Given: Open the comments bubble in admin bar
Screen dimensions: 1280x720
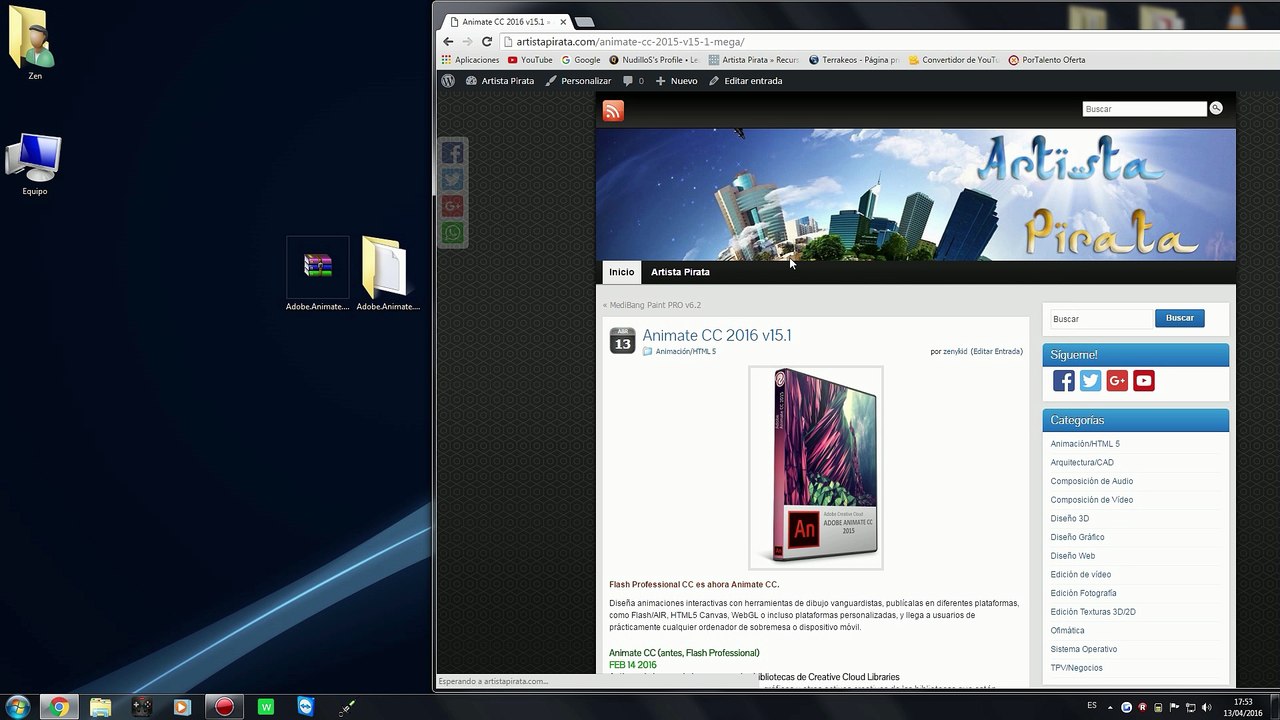Looking at the screenshot, I should coord(633,81).
